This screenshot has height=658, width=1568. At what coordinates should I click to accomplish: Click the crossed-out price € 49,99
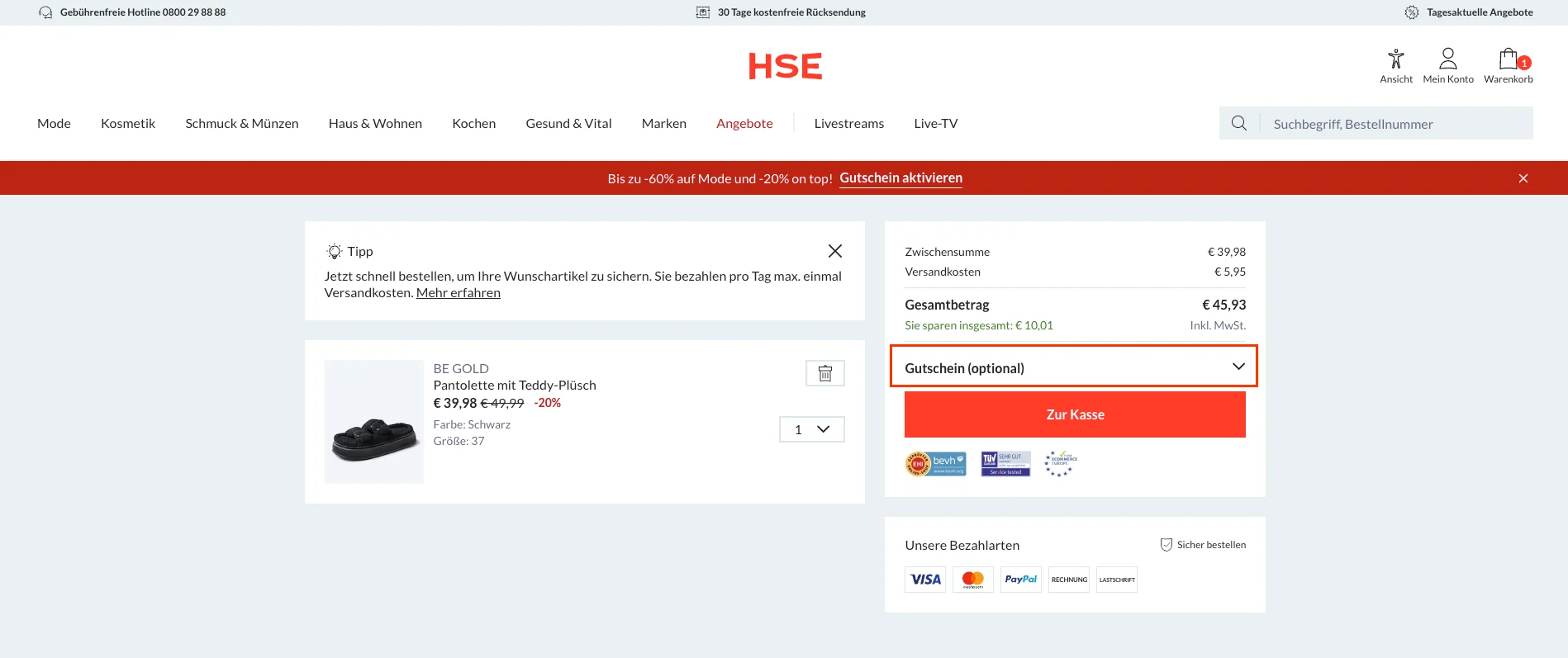coord(502,403)
